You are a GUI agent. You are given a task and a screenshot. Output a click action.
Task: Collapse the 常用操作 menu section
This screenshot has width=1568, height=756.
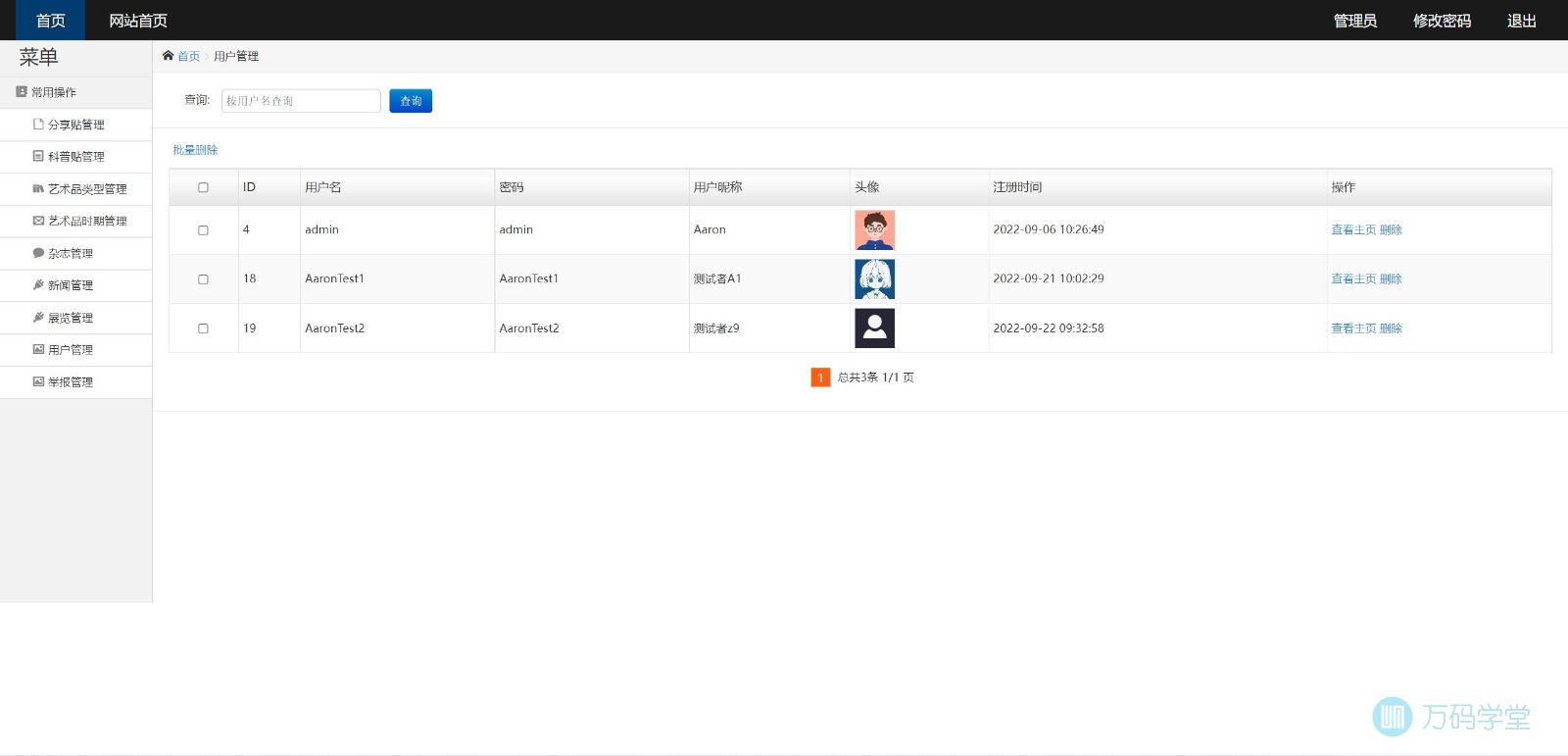[53, 92]
